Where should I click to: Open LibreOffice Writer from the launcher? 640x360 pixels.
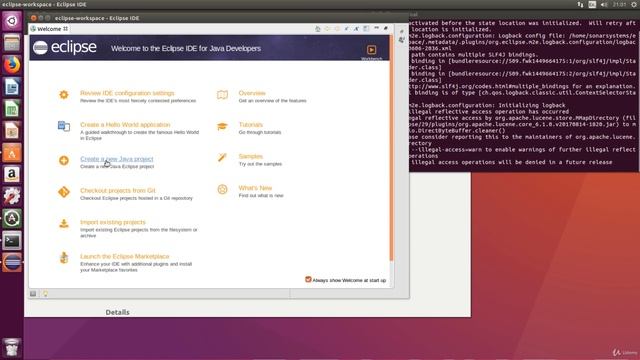pyautogui.click(x=12, y=87)
